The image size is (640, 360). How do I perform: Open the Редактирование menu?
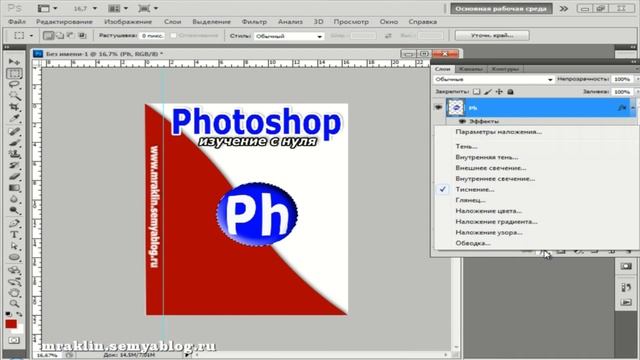tap(64, 22)
